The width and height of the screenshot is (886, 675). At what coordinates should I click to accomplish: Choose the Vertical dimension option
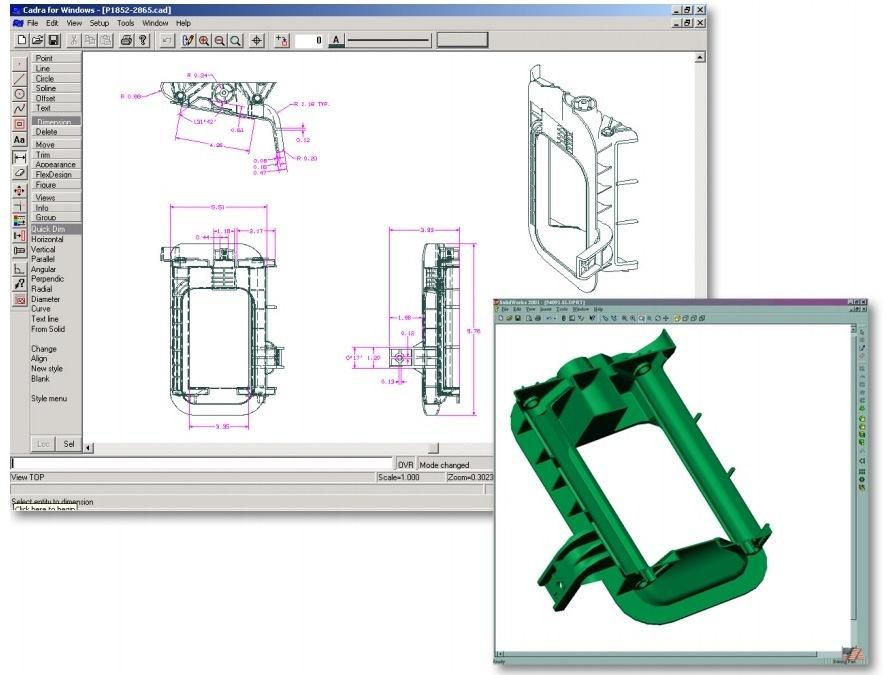[x=43, y=249]
